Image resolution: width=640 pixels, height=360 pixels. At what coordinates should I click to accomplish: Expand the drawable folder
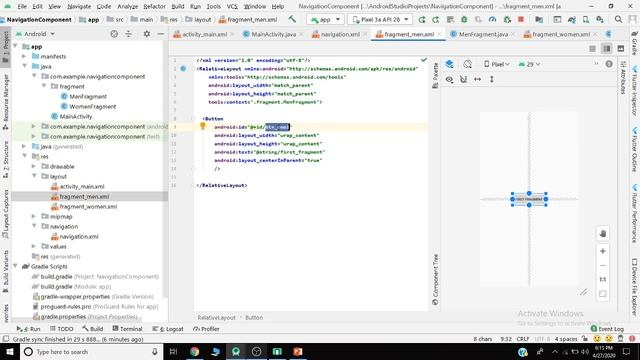34,166
